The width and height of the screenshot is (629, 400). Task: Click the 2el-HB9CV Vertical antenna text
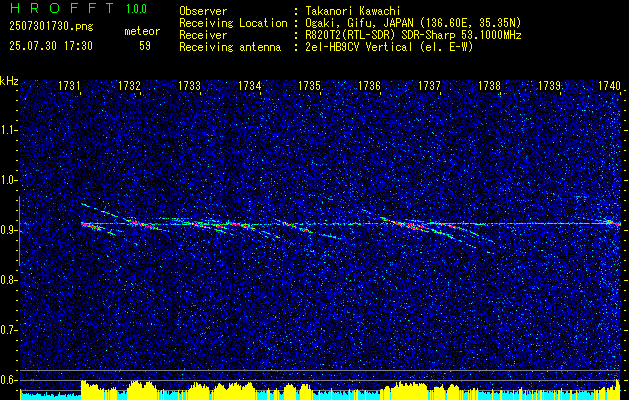coord(389,47)
